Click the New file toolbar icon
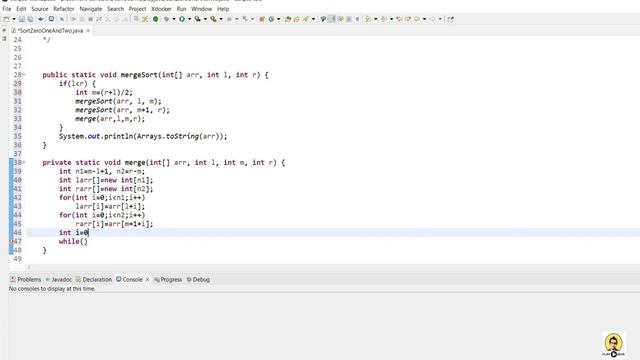Image resolution: width=640 pixels, height=360 pixels. point(6,19)
